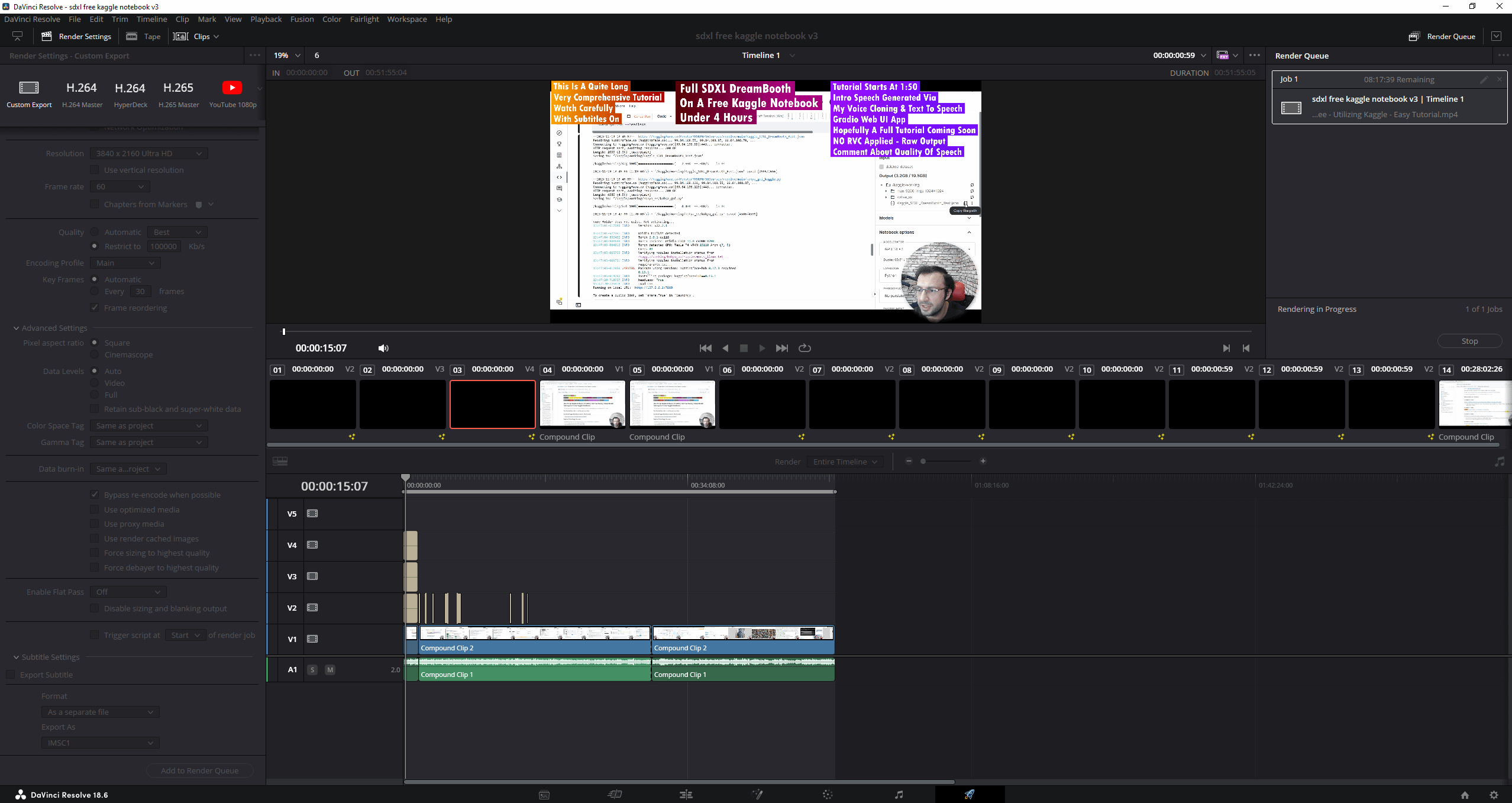1512x803 pixels.
Task: Open the Color page icon
Action: coord(828,795)
